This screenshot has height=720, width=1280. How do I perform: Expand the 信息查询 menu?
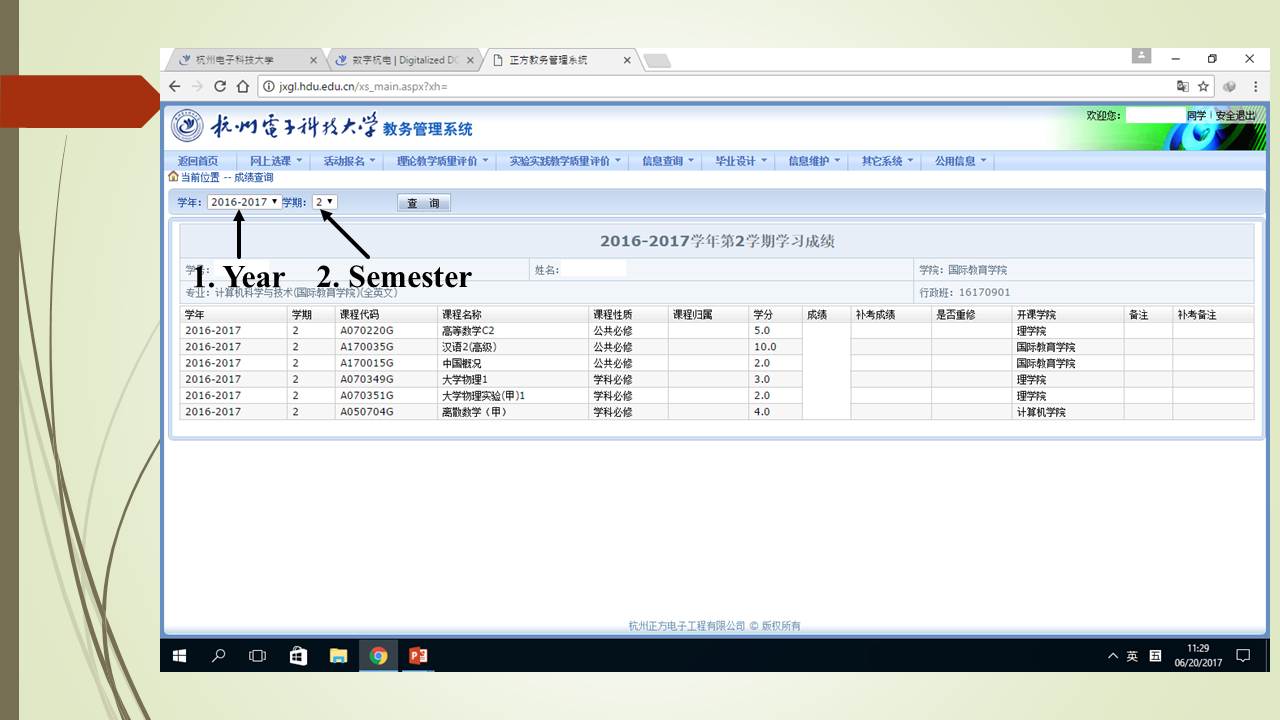pos(667,161)
